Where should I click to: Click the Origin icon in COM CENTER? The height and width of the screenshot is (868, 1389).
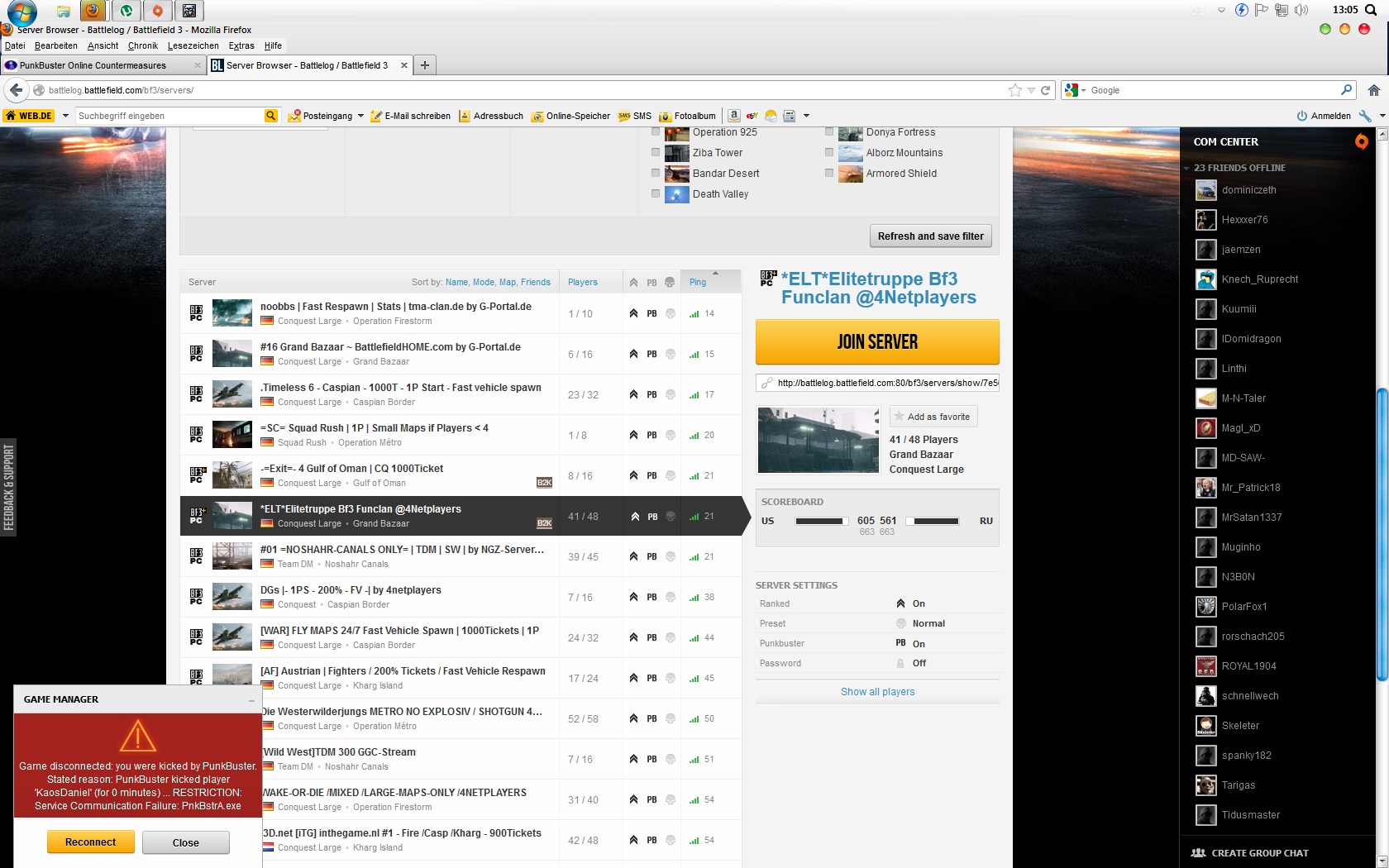tap(1361, 142)
